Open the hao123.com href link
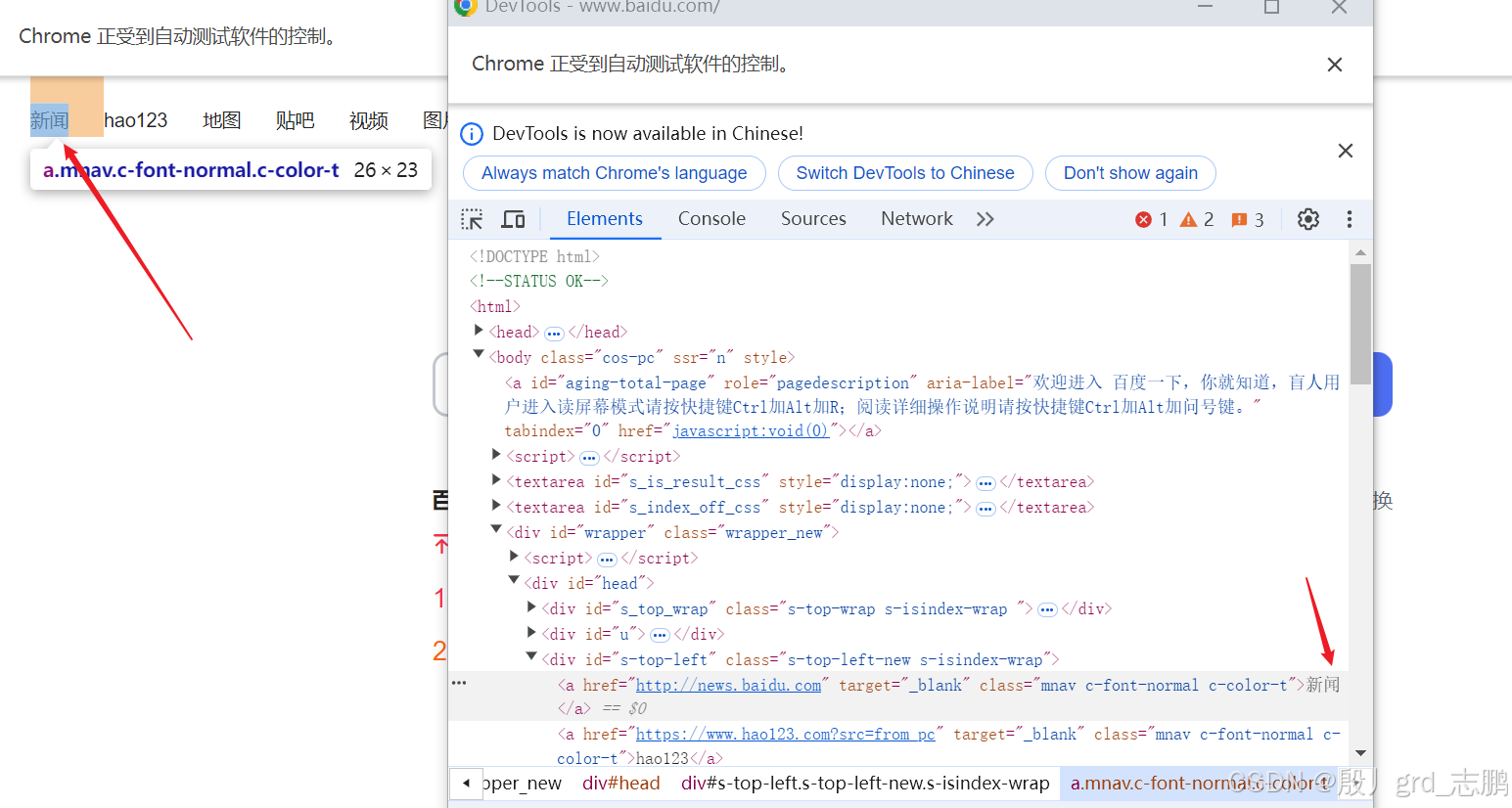Screen dimensions: 1512x808 786,734
